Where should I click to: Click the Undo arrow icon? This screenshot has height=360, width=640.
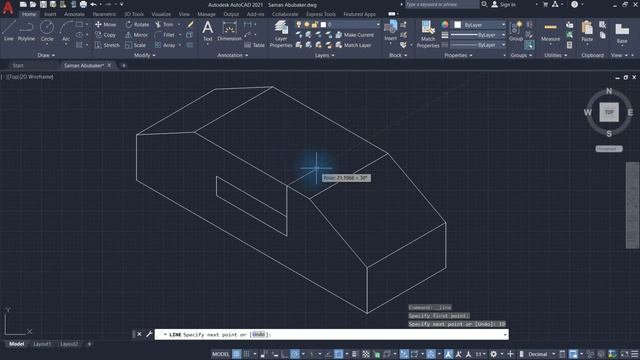tap(93, 4)
